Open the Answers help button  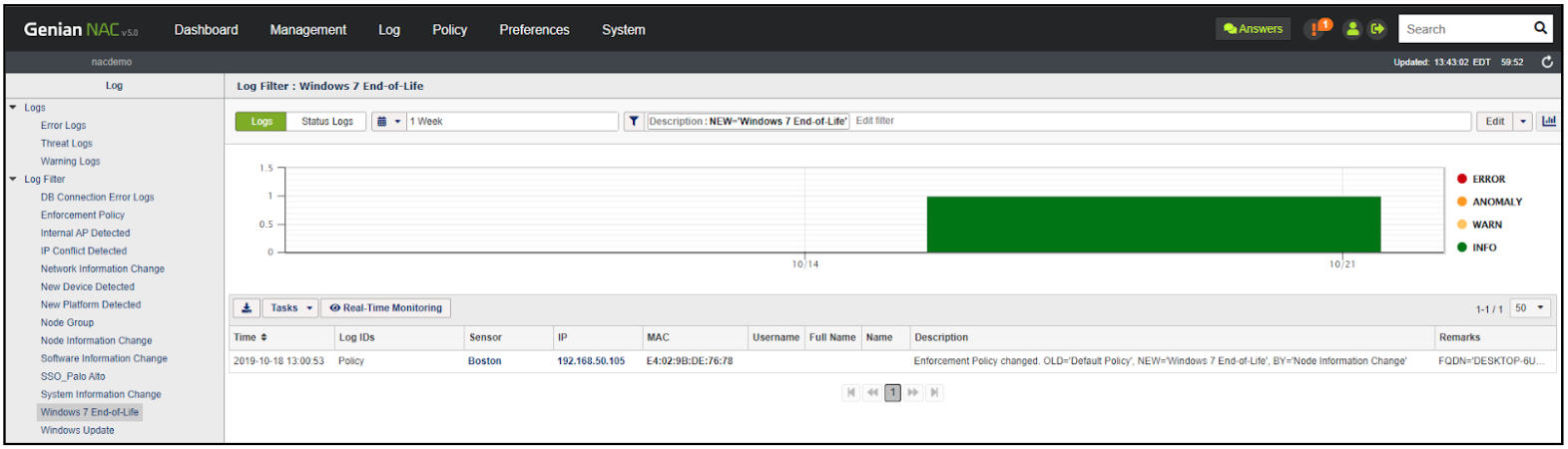click(x=1253, y=29)
